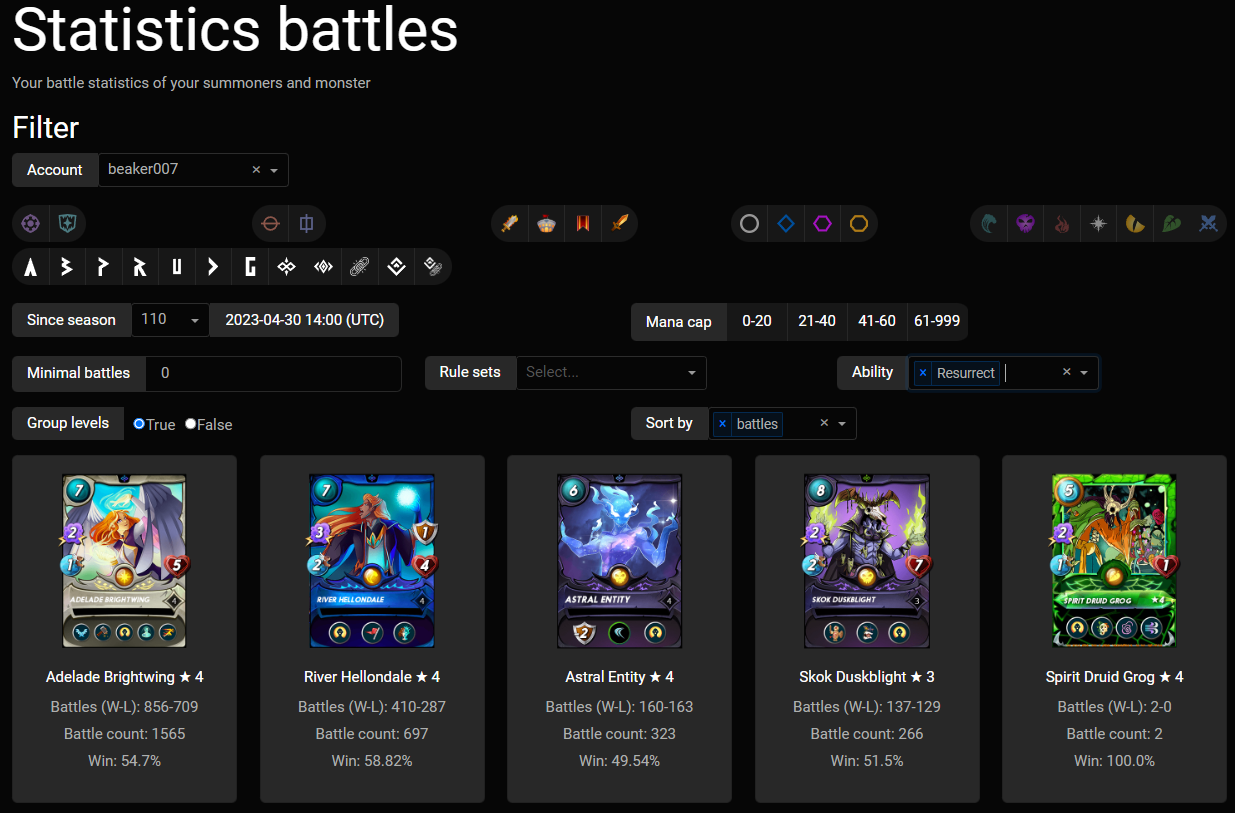1235x813 pixels.
Task: Select the Alpha edition A rune icon
Action: [x=31, y=267]
